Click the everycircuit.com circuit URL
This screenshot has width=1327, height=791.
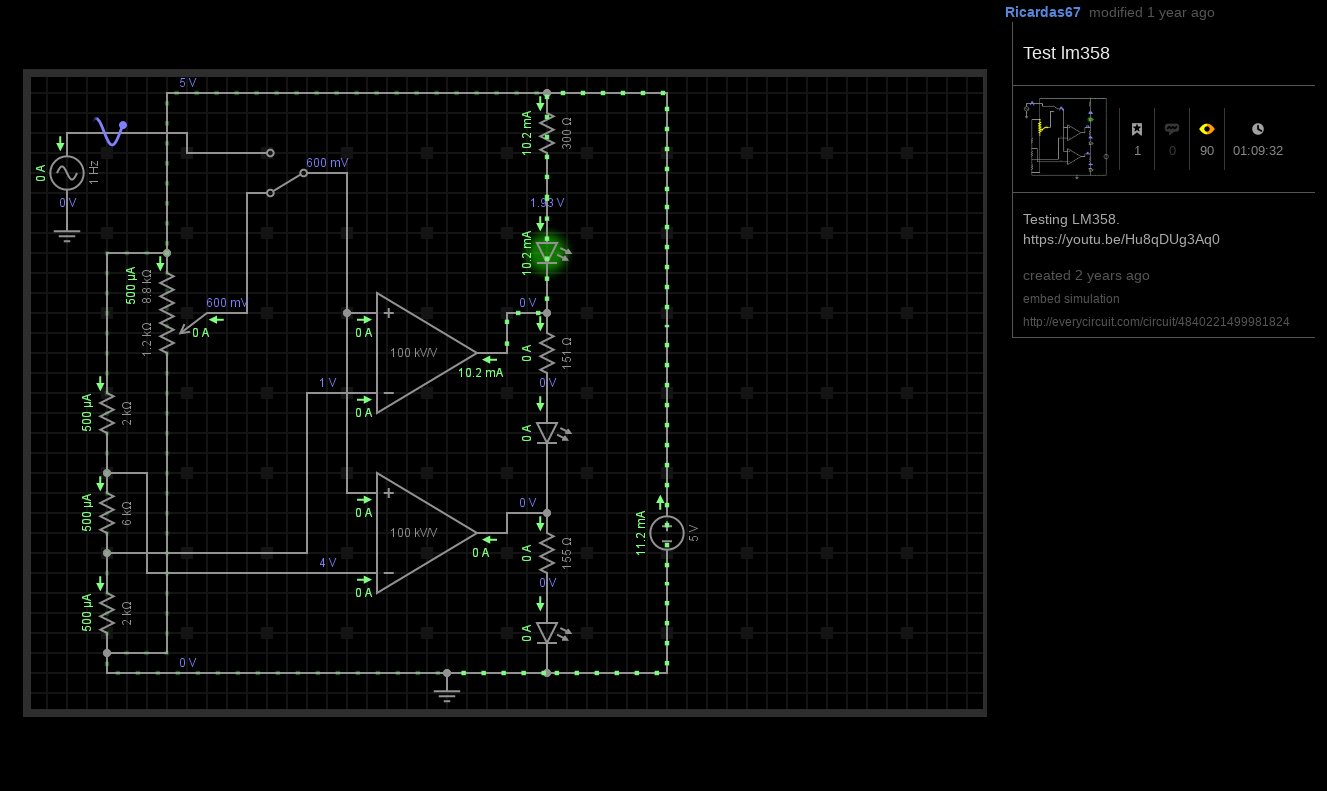point(1156,322)
